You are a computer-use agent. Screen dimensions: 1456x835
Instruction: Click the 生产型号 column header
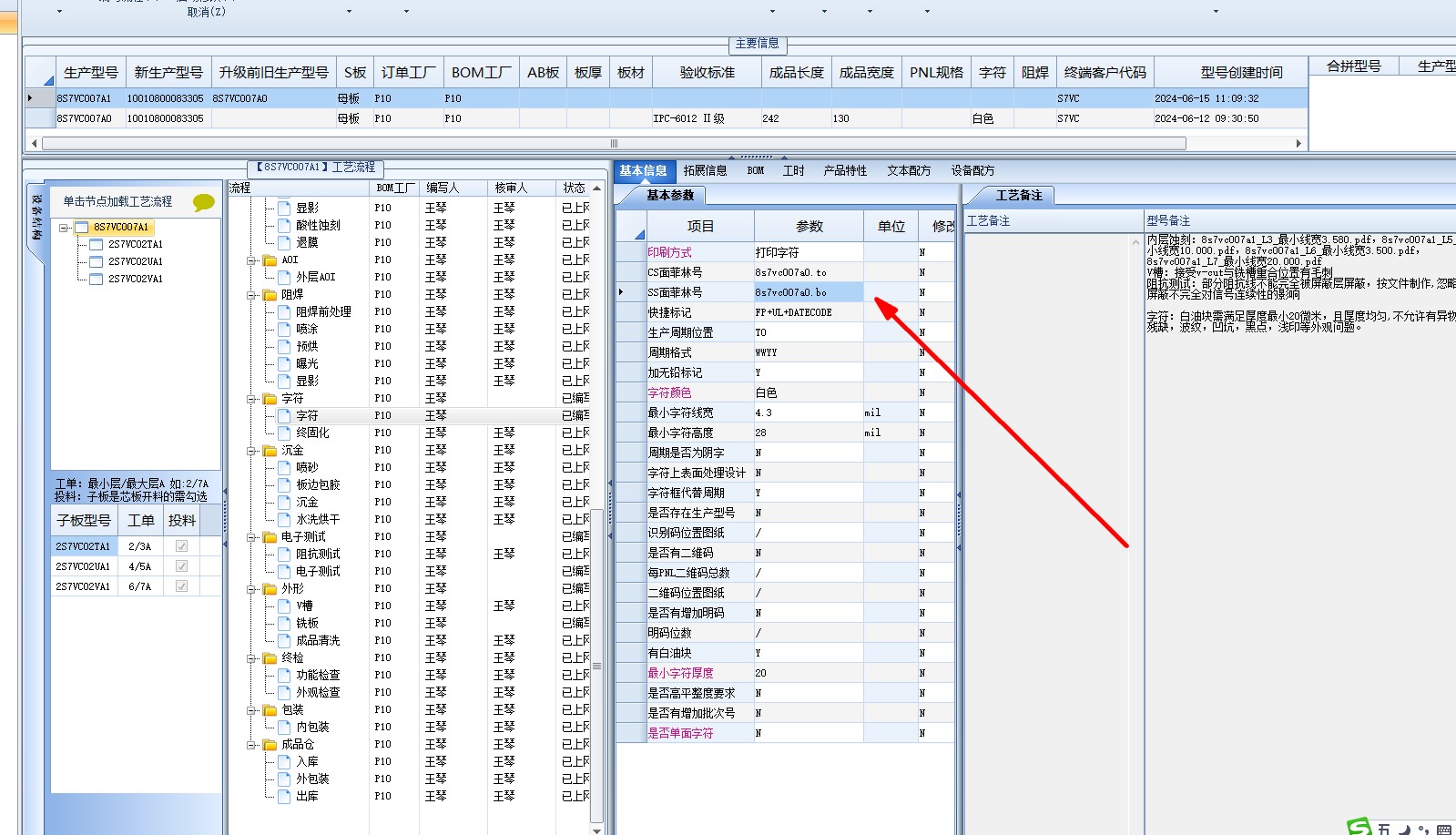click(91, 73)
